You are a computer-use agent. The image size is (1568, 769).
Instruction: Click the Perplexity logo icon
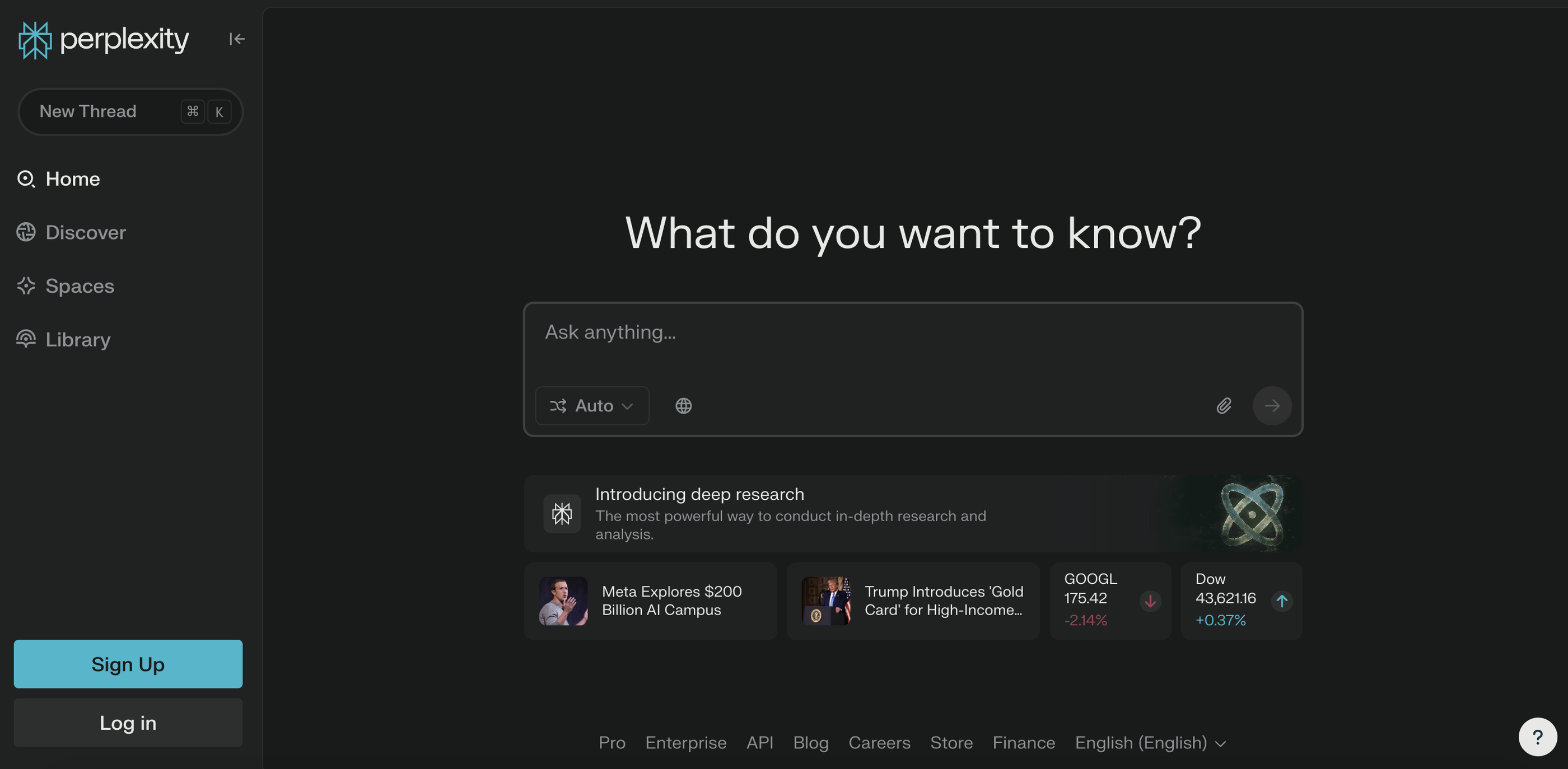(35, 40)
